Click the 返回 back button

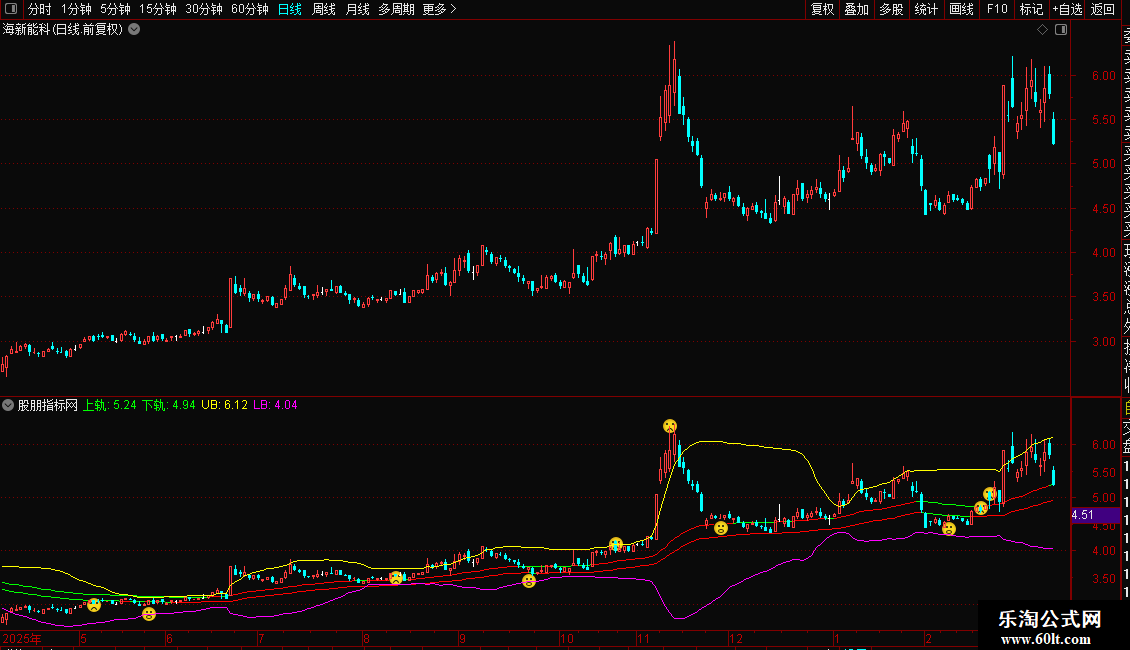[1103, 9]
